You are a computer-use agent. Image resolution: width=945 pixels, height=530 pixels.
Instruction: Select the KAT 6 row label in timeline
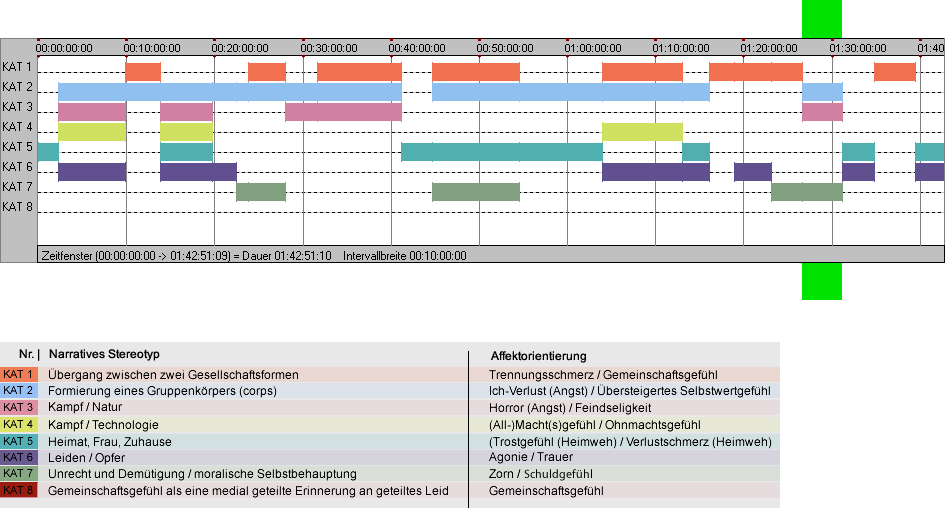point(17,166)
